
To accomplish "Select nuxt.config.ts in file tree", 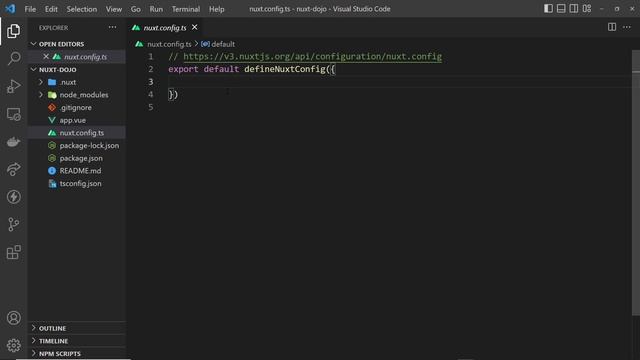I will click(x=77, y=133).
